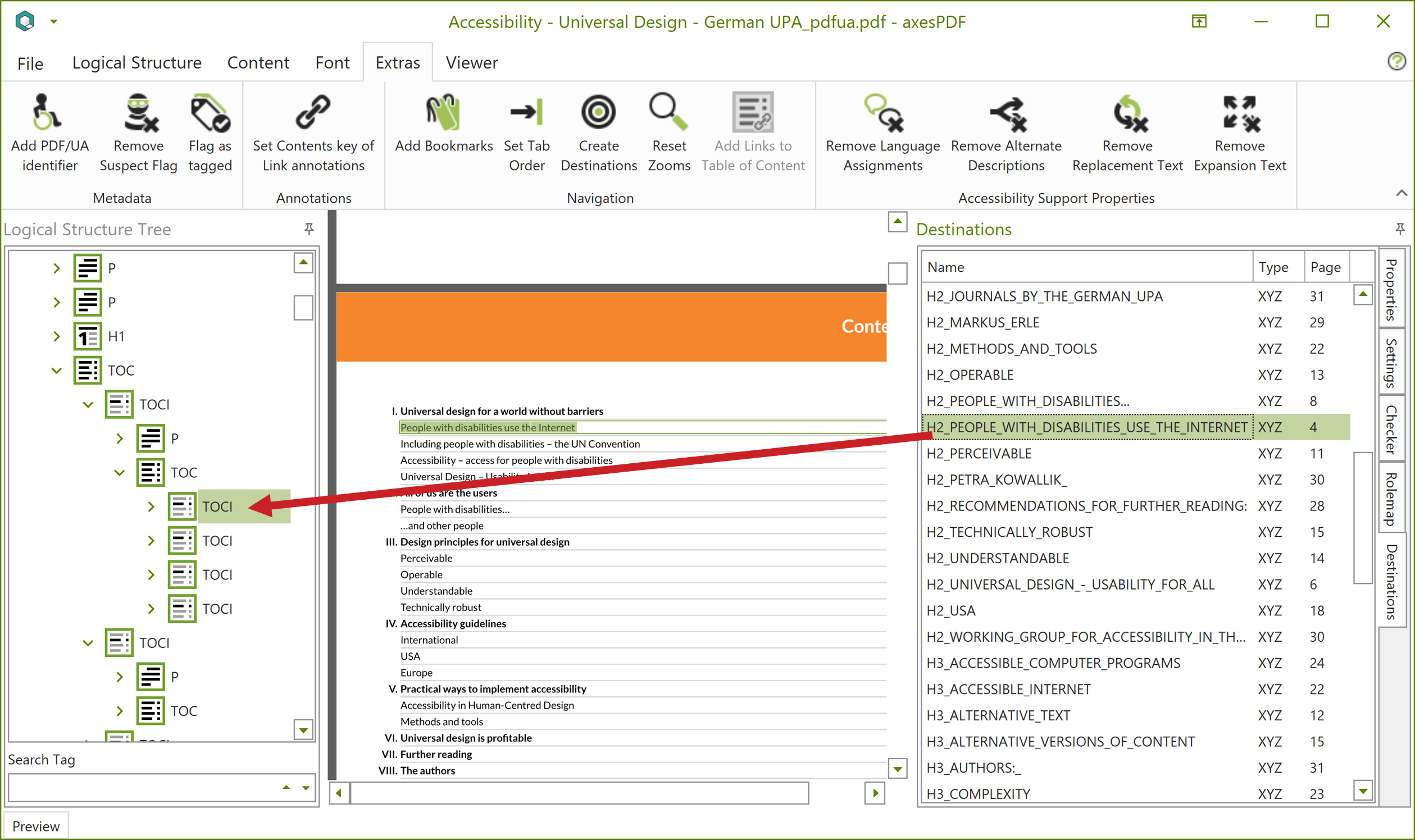Image resolution: width=1415 pixels, height=840 pixels.
Task: Jump to previous Search Tag result arrow
Action: point(286,787)
